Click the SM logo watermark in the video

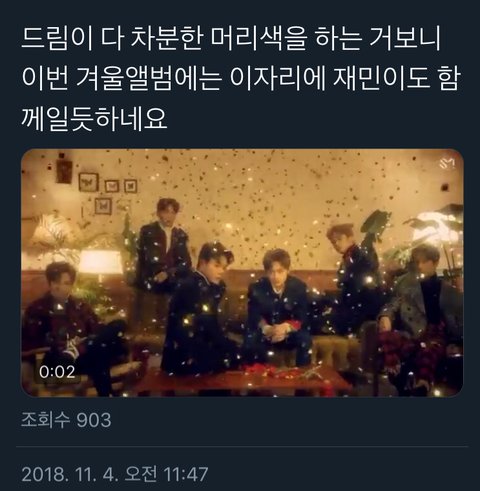[x=447, y=163]
